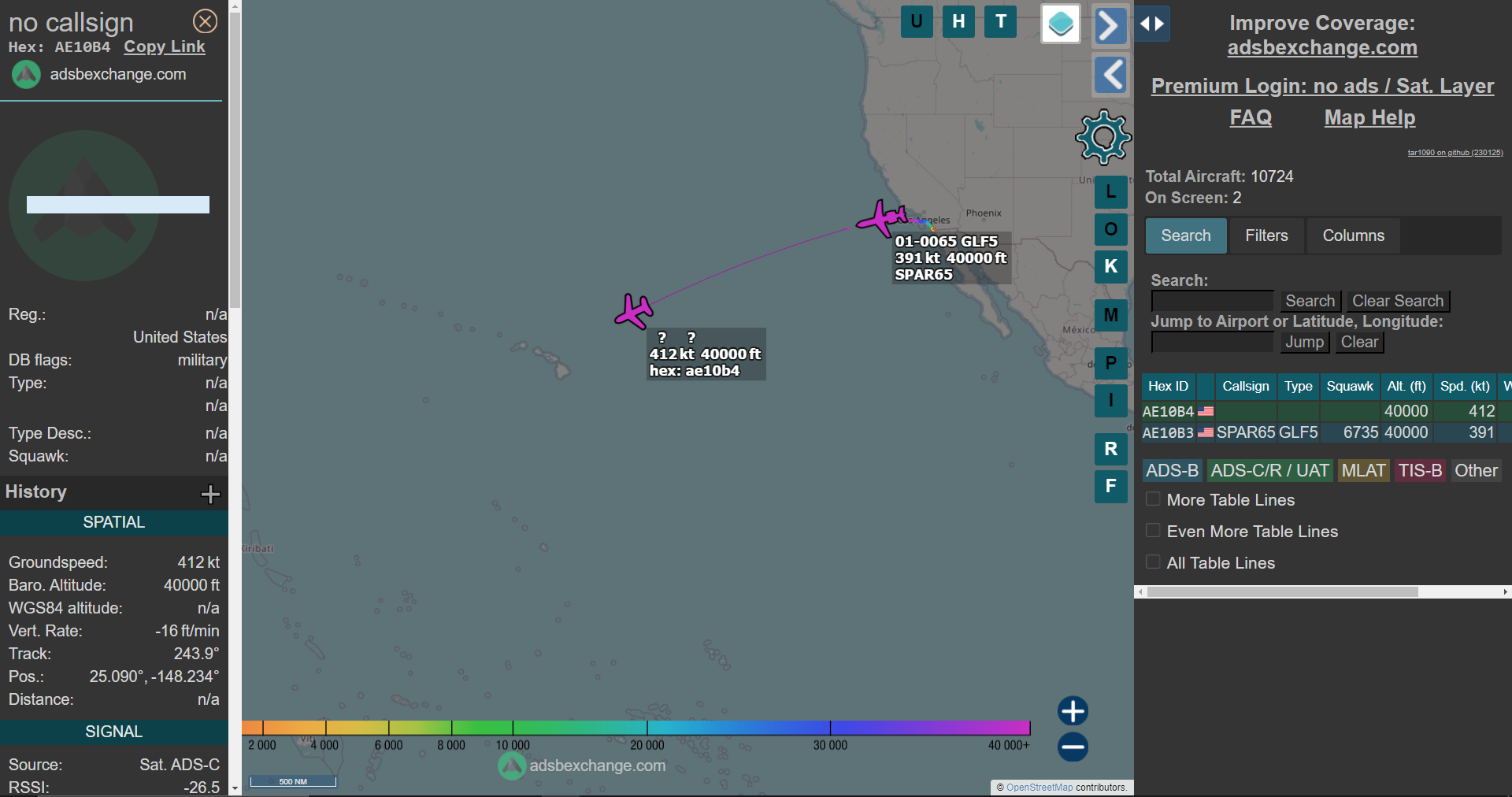Toggle ADS-C/R / UAT source filter
This screenshot has height=797, width=1512.
(1269, 471)
